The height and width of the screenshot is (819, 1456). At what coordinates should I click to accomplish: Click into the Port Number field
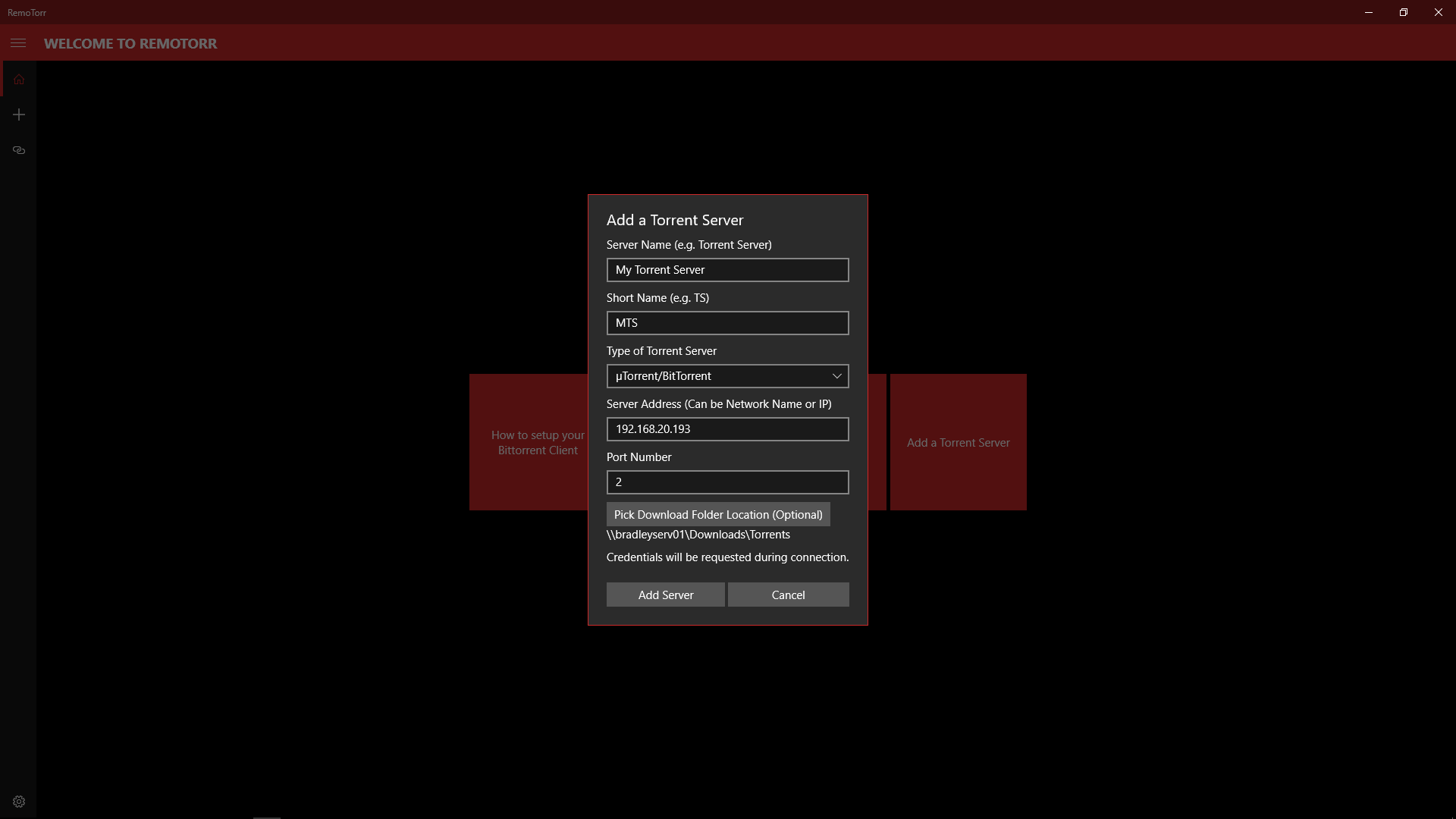(726, 482)
